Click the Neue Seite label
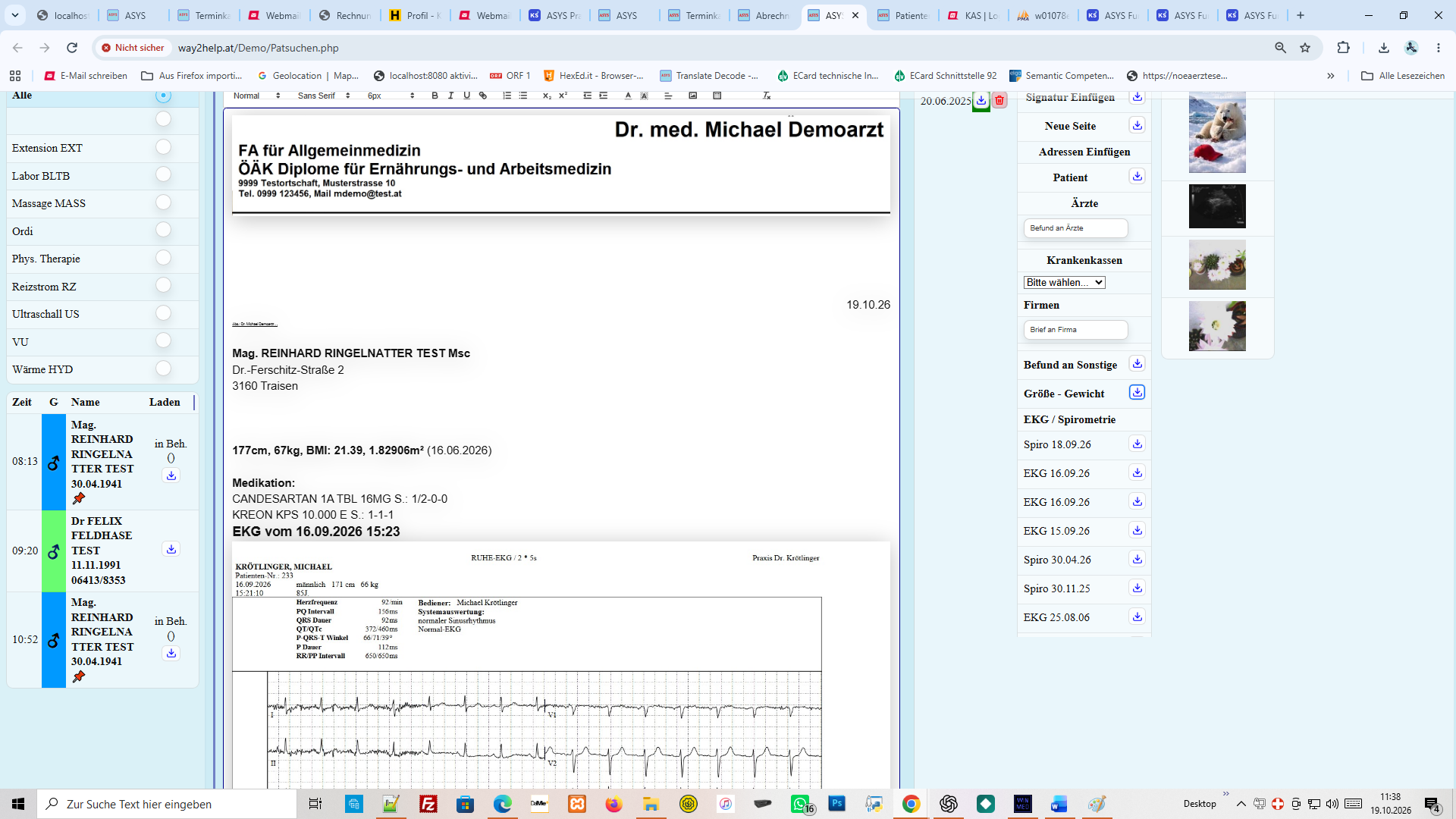1456x819 pixels. [x=1069, y=126]
